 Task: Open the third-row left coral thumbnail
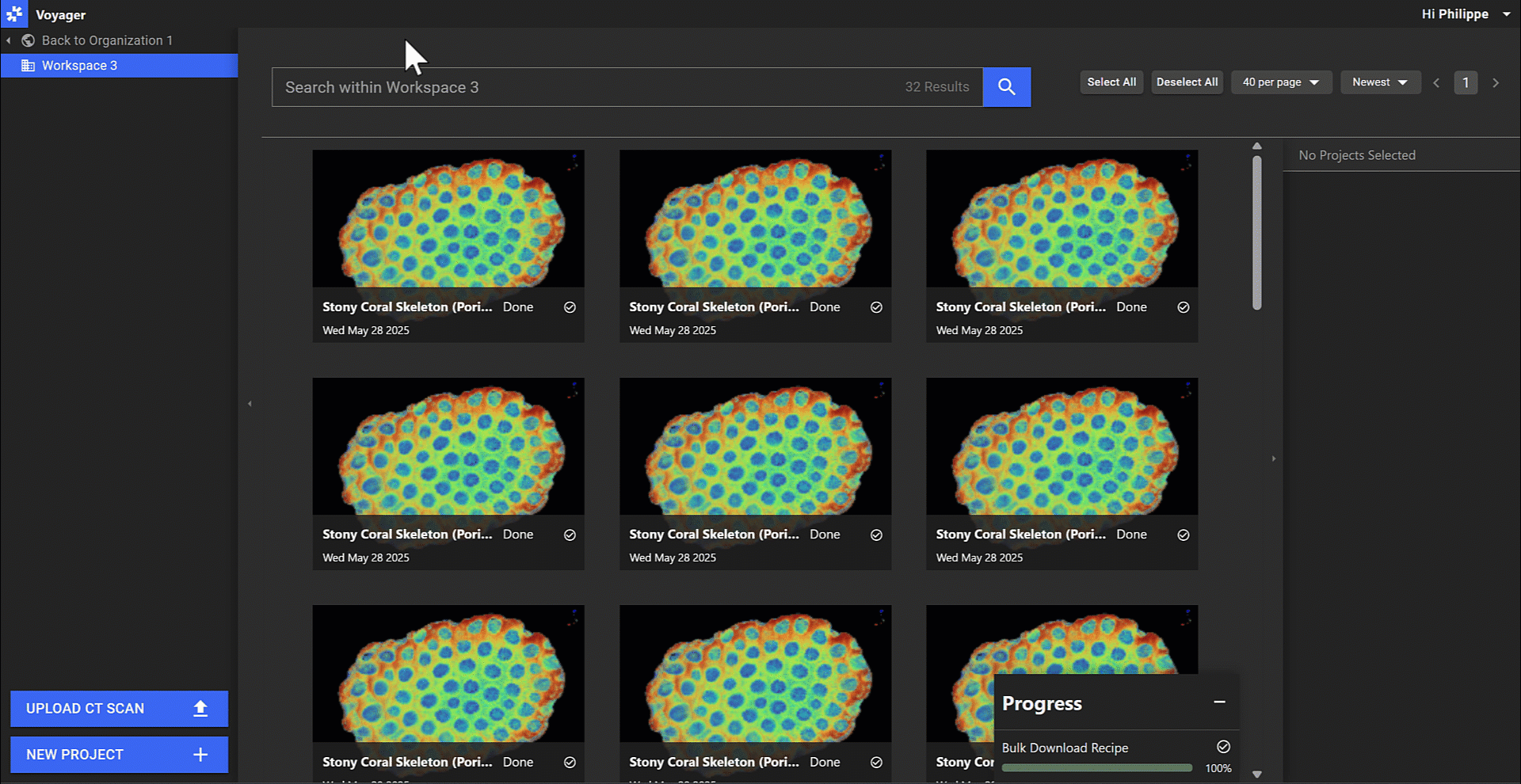(448, 674)
